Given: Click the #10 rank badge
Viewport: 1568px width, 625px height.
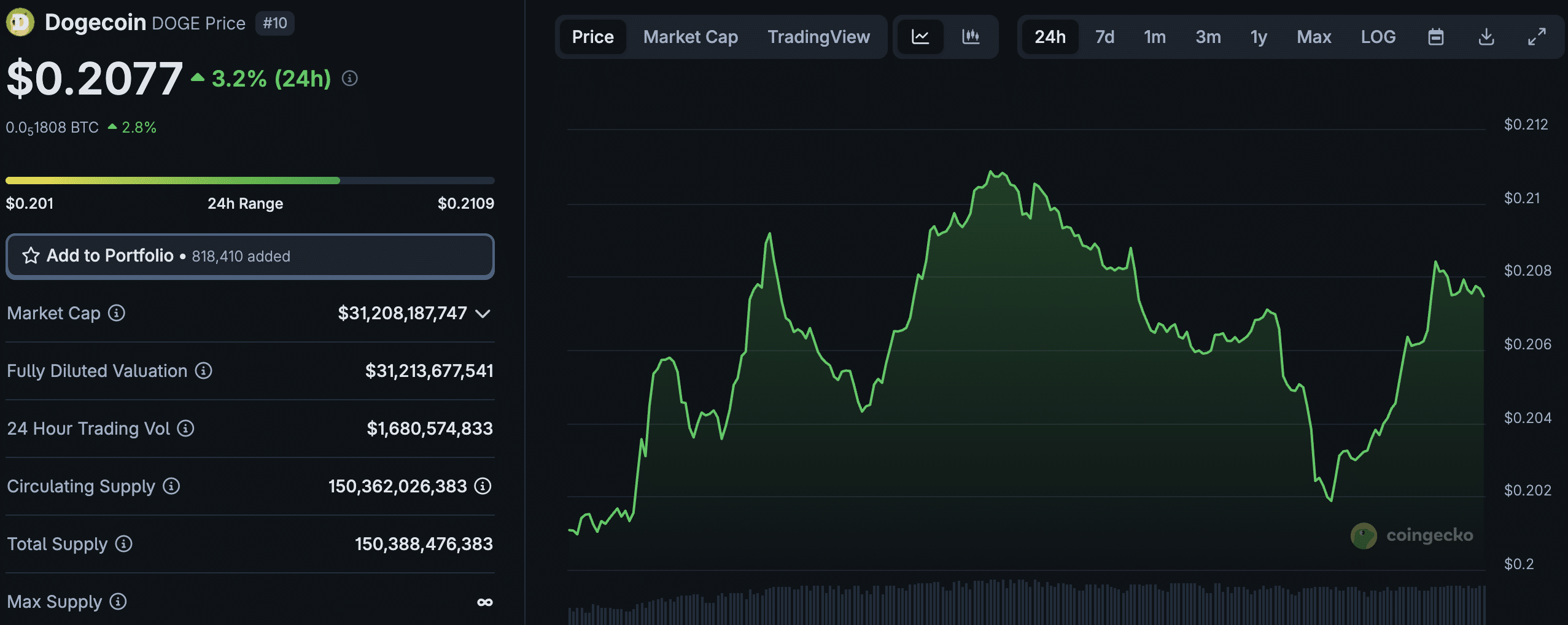Looking at the screenshot, I should [274, 23].
